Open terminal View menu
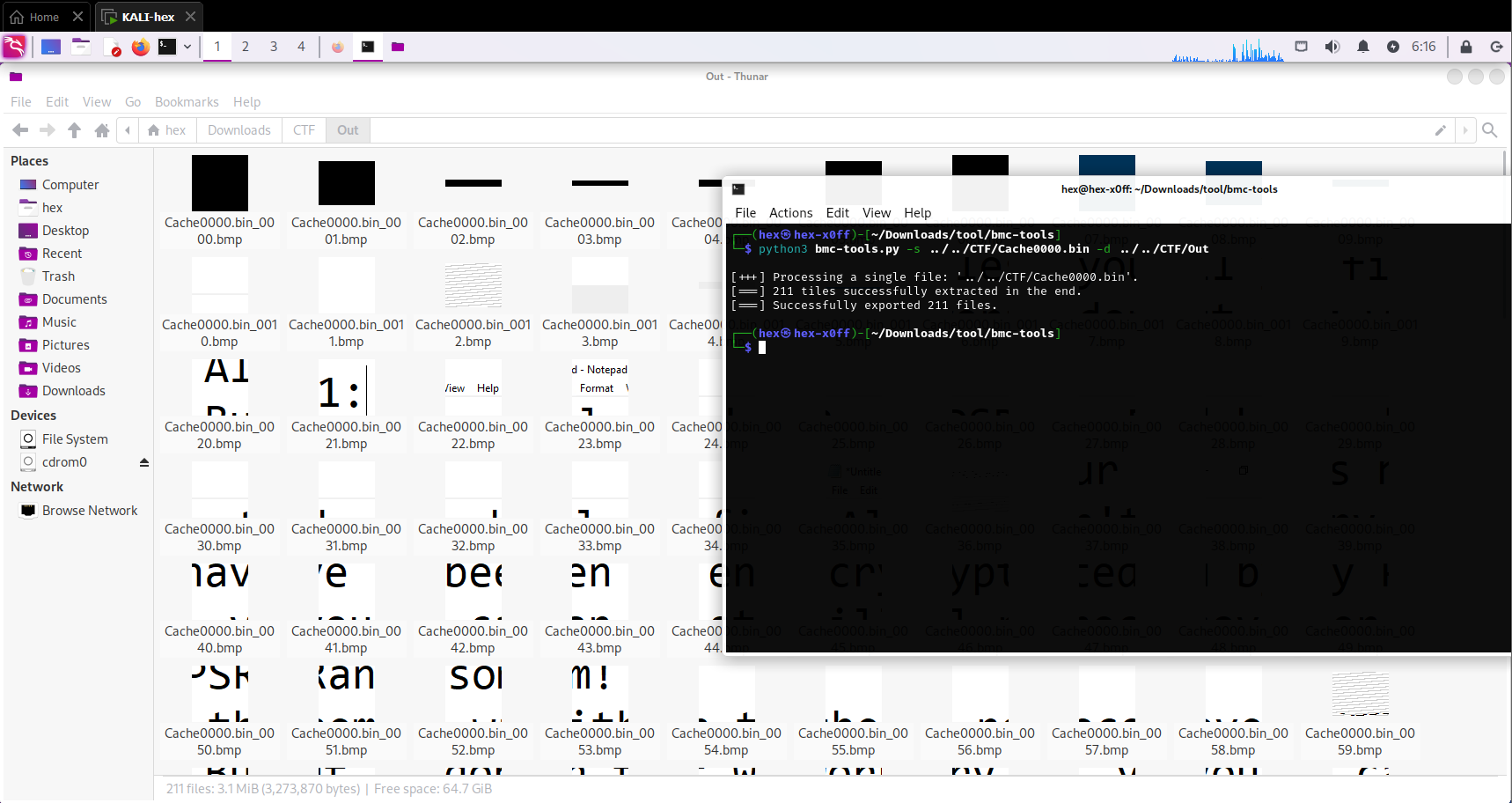 (877, 213)
